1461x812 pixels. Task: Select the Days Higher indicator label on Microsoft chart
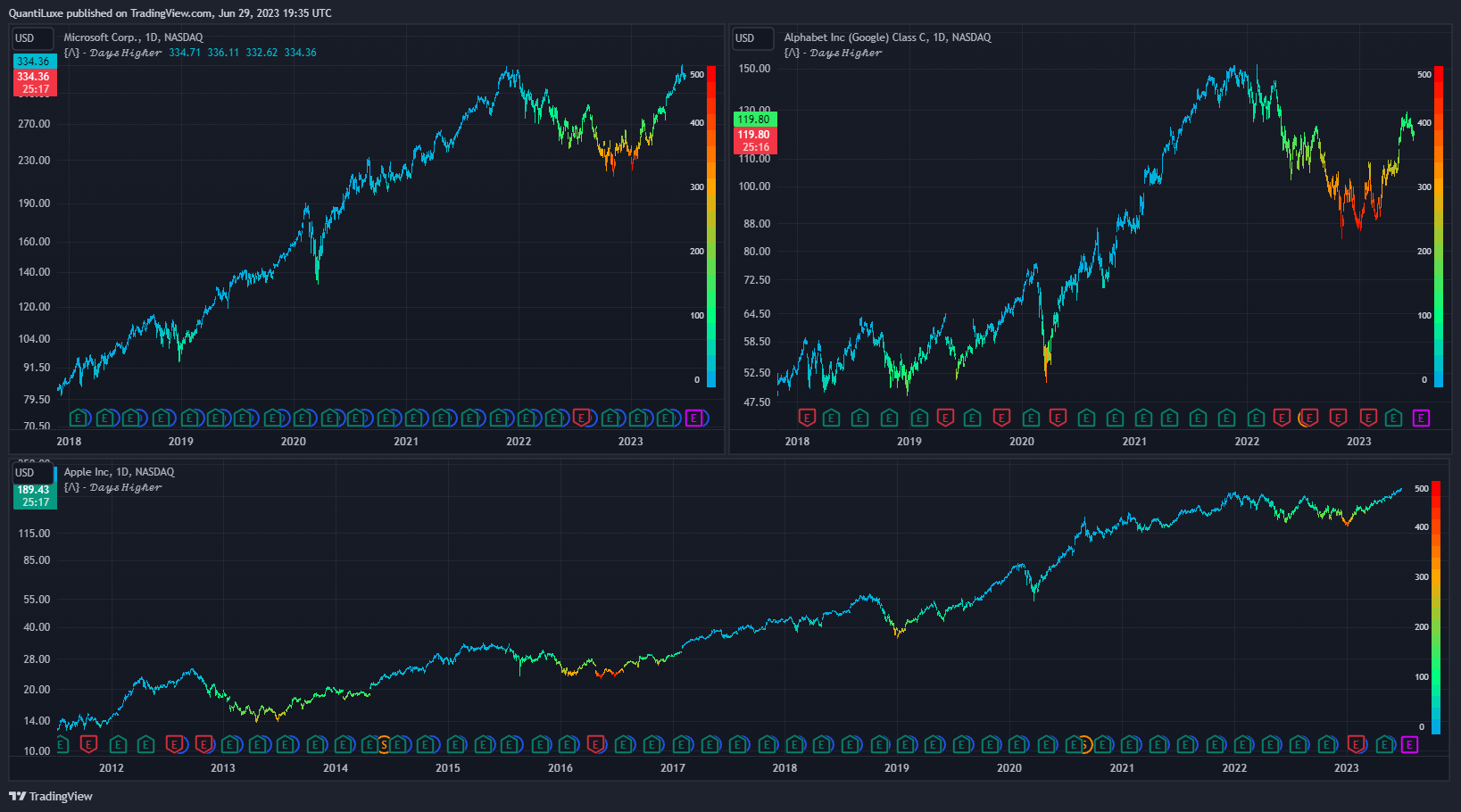(x=112, y=53)
